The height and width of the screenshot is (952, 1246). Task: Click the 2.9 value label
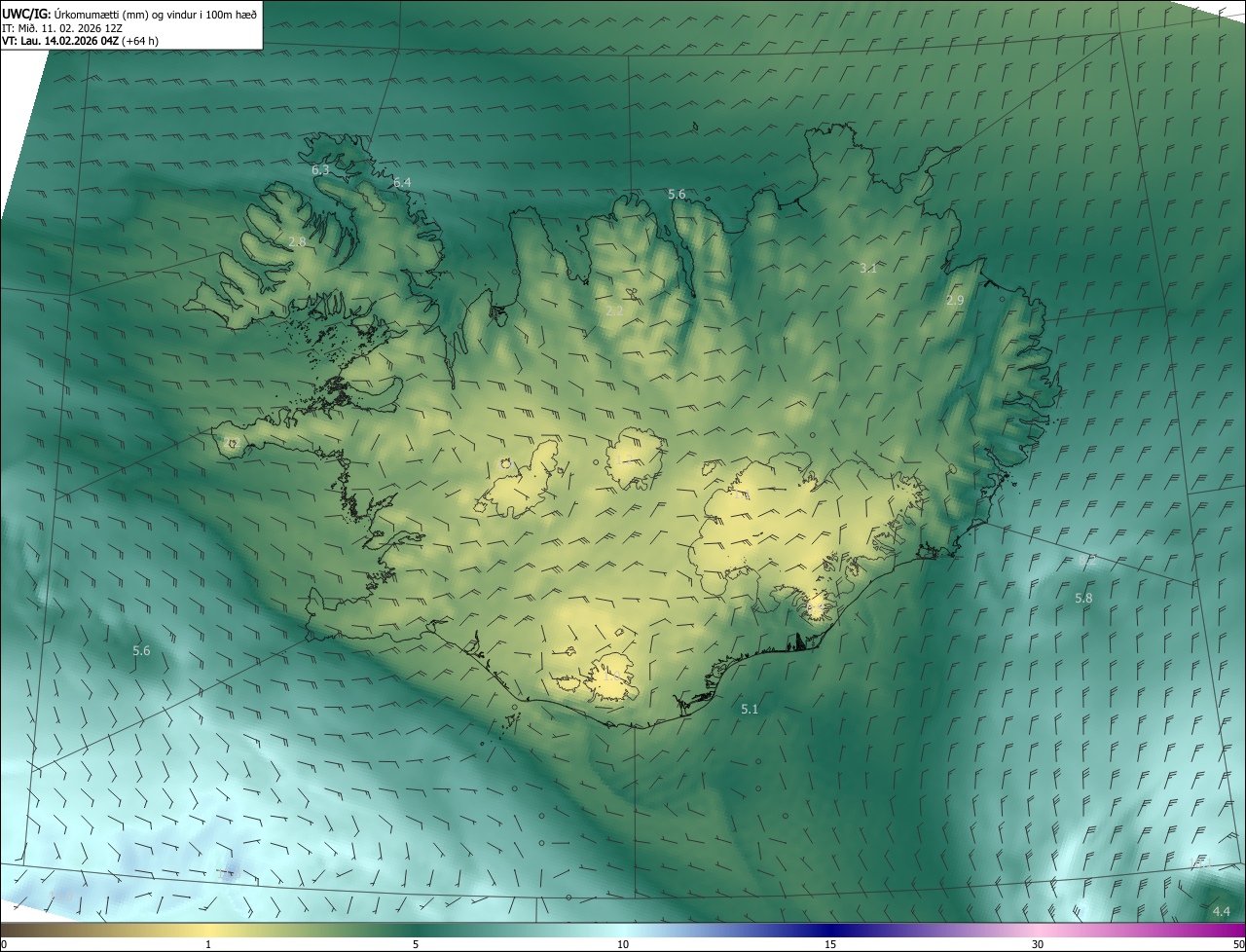coord(955,301)
